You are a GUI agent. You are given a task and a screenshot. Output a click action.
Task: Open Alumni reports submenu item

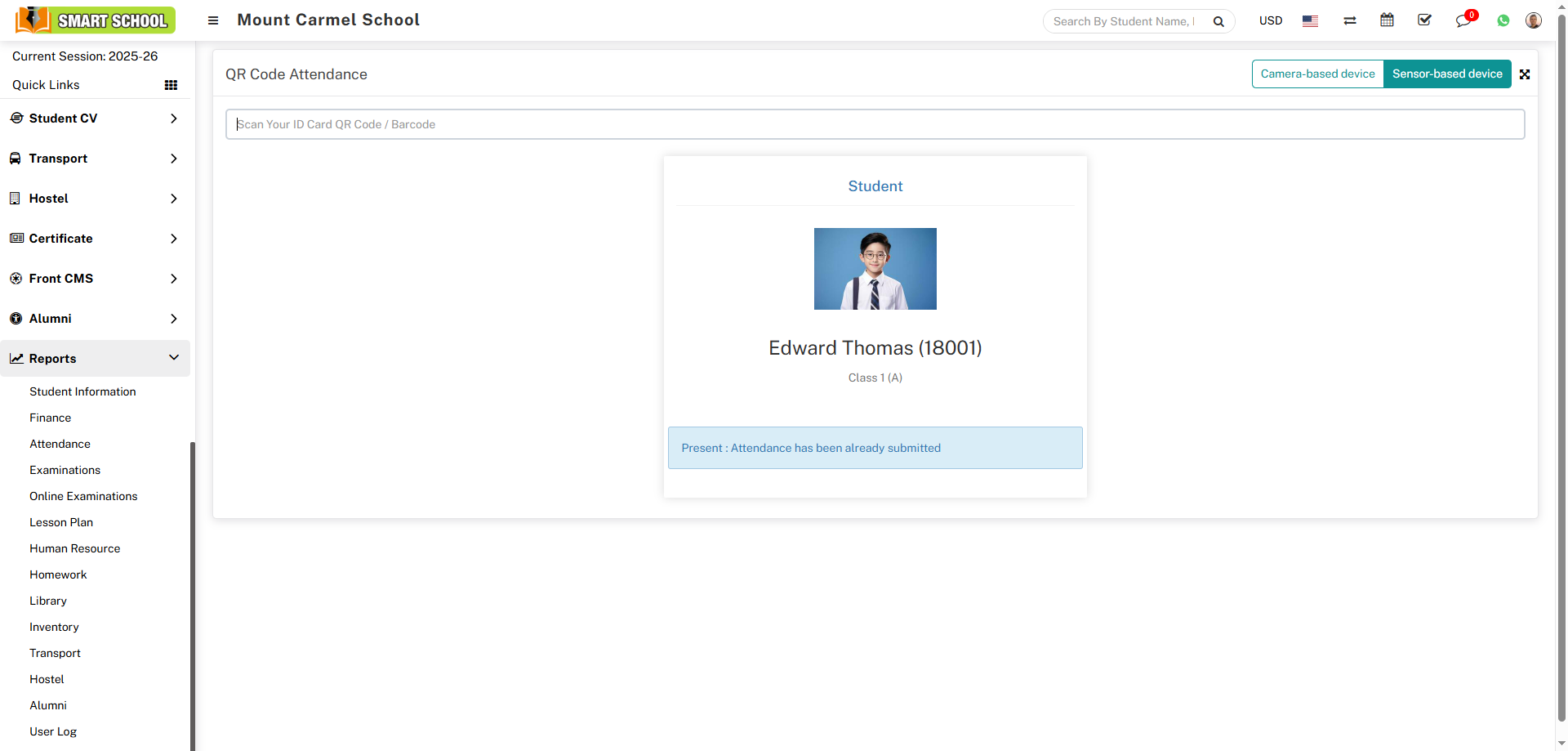[x=48, y=705]
